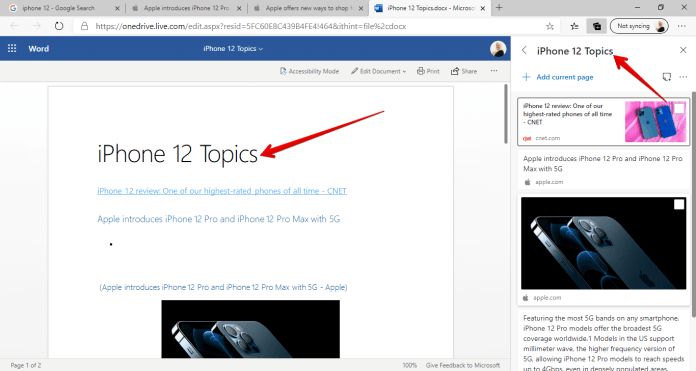Open the dark iPhone 12 Pro image card
696x371 pixels.
[604, 249]
